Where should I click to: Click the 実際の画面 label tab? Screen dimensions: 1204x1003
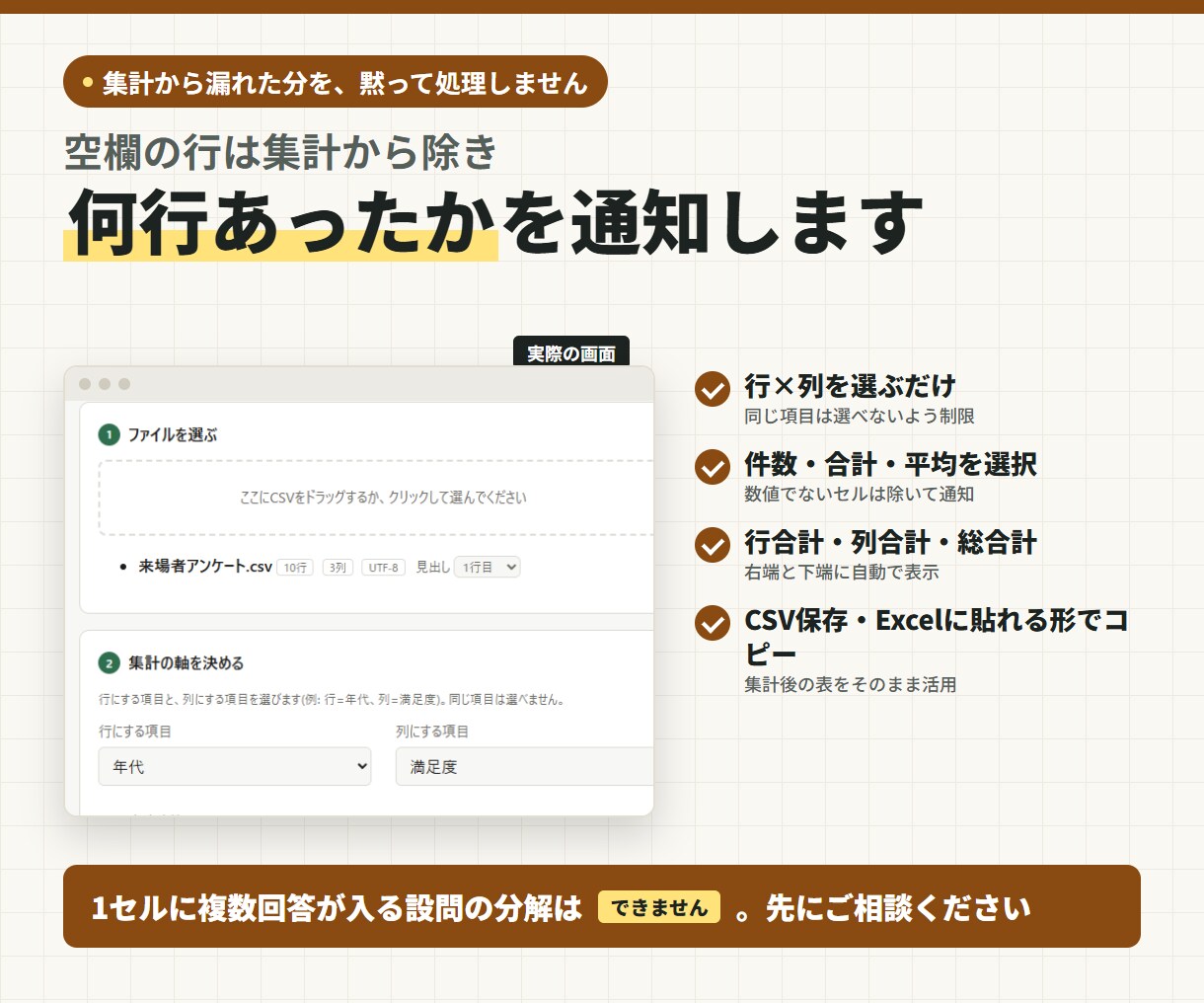coord(571,352)
